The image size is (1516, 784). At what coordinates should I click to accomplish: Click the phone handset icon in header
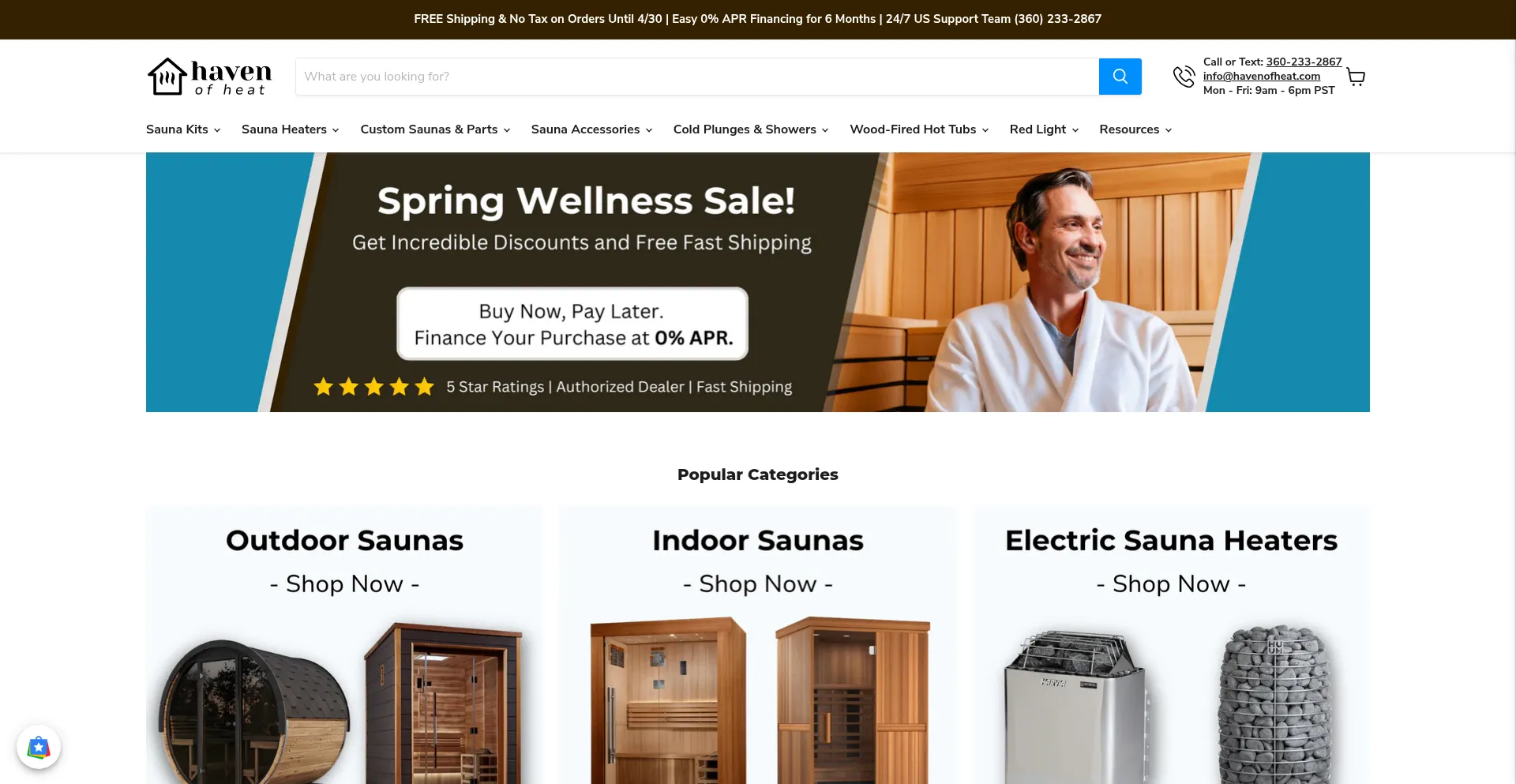[x=1184, y=77]
